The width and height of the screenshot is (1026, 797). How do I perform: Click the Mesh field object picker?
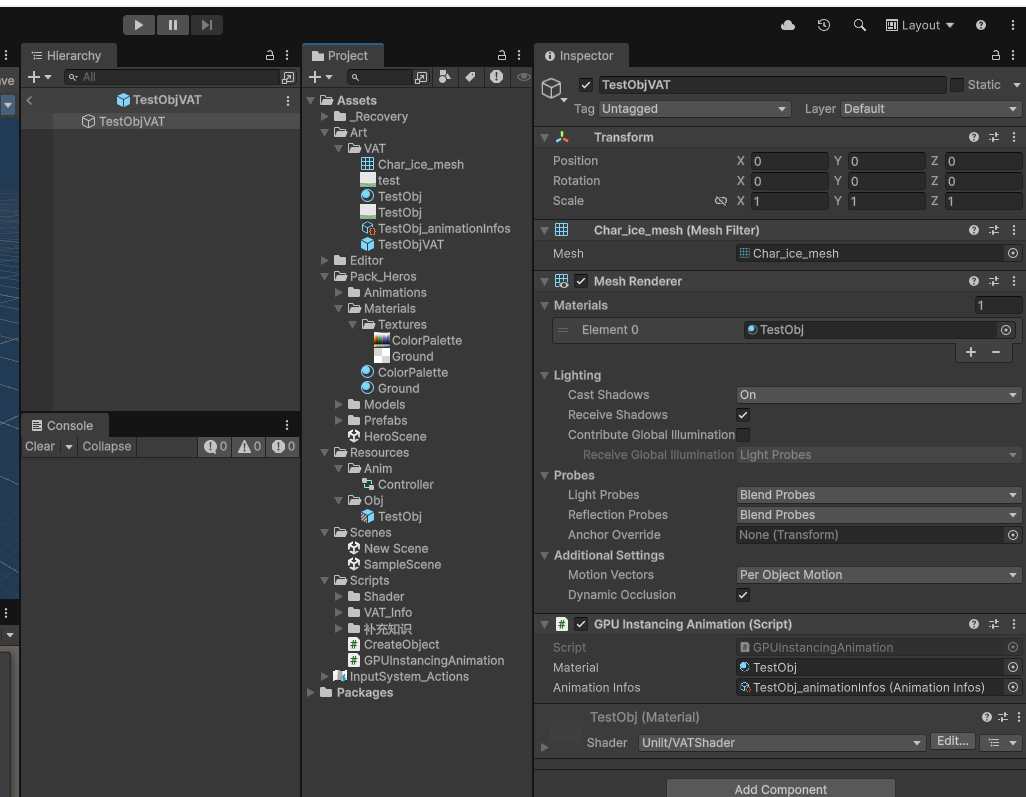point(1012,254)
